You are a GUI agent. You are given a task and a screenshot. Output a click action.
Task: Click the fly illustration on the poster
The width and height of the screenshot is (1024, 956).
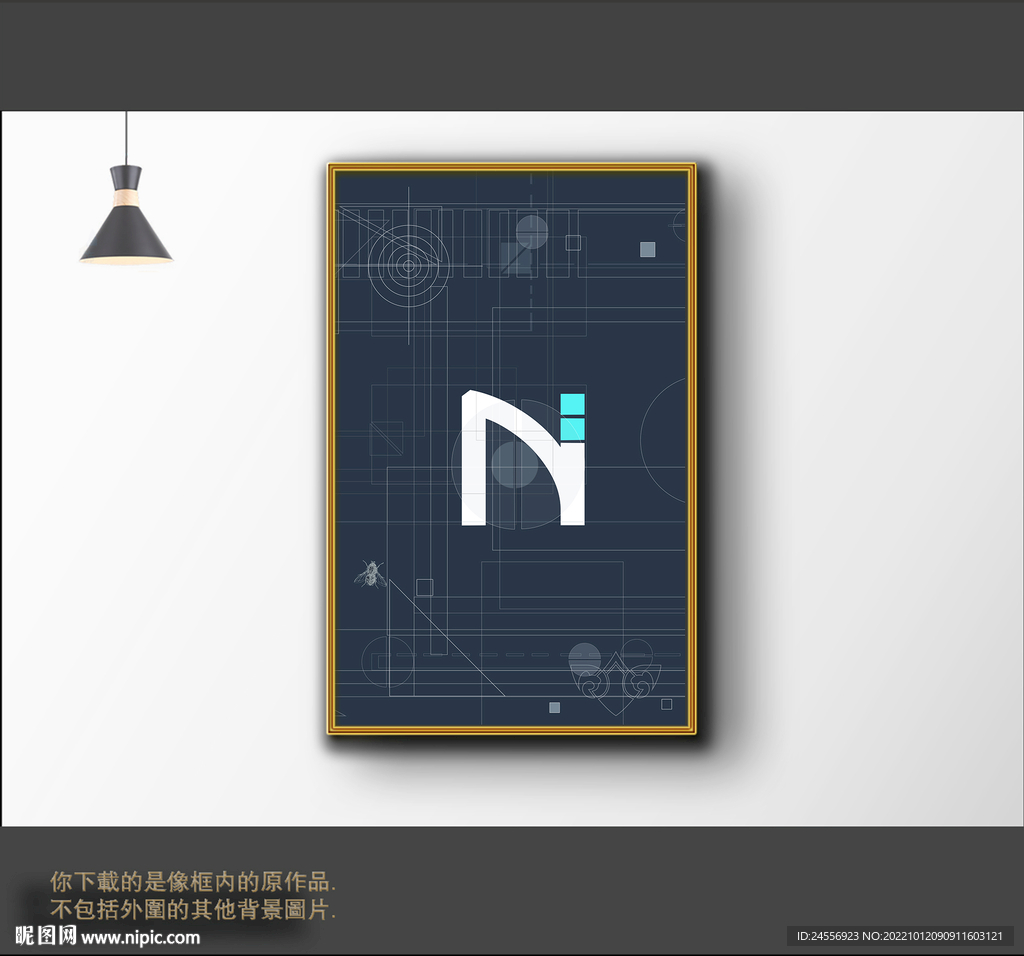coord(370,574)
